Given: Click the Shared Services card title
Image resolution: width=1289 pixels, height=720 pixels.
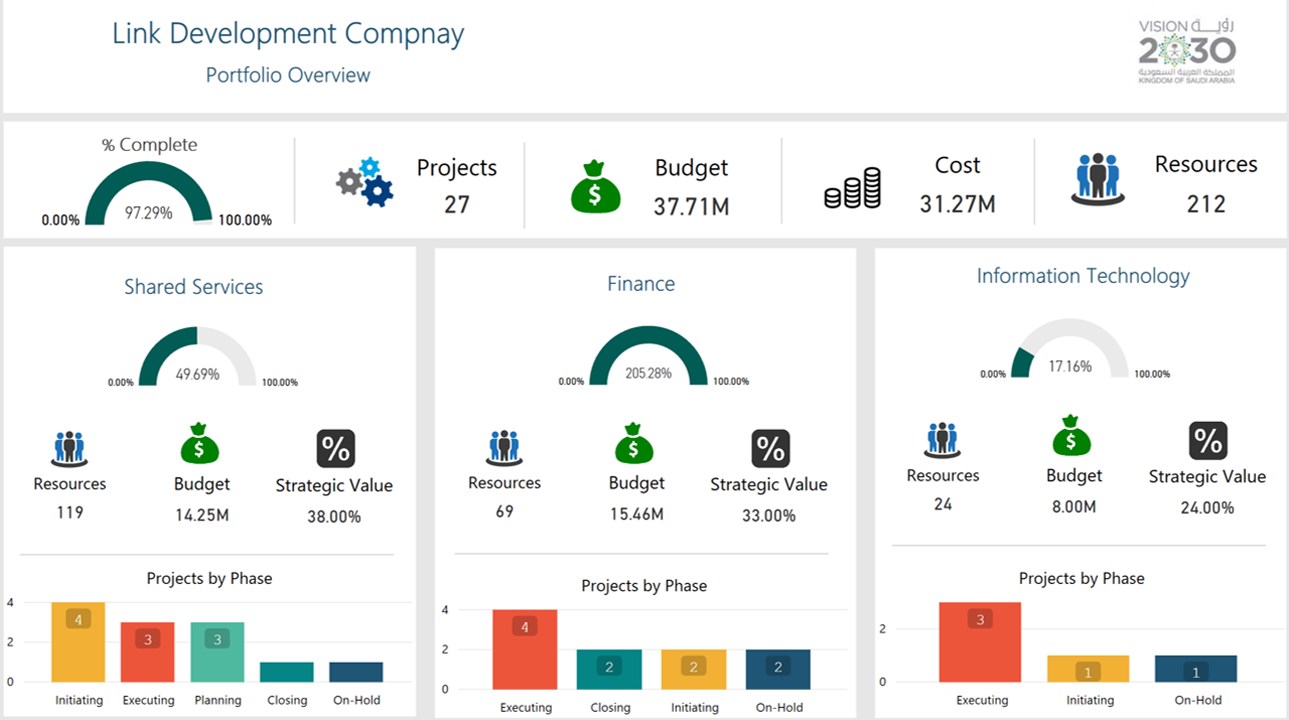Looking at the screenshot, I should click(x=194, y=287).
